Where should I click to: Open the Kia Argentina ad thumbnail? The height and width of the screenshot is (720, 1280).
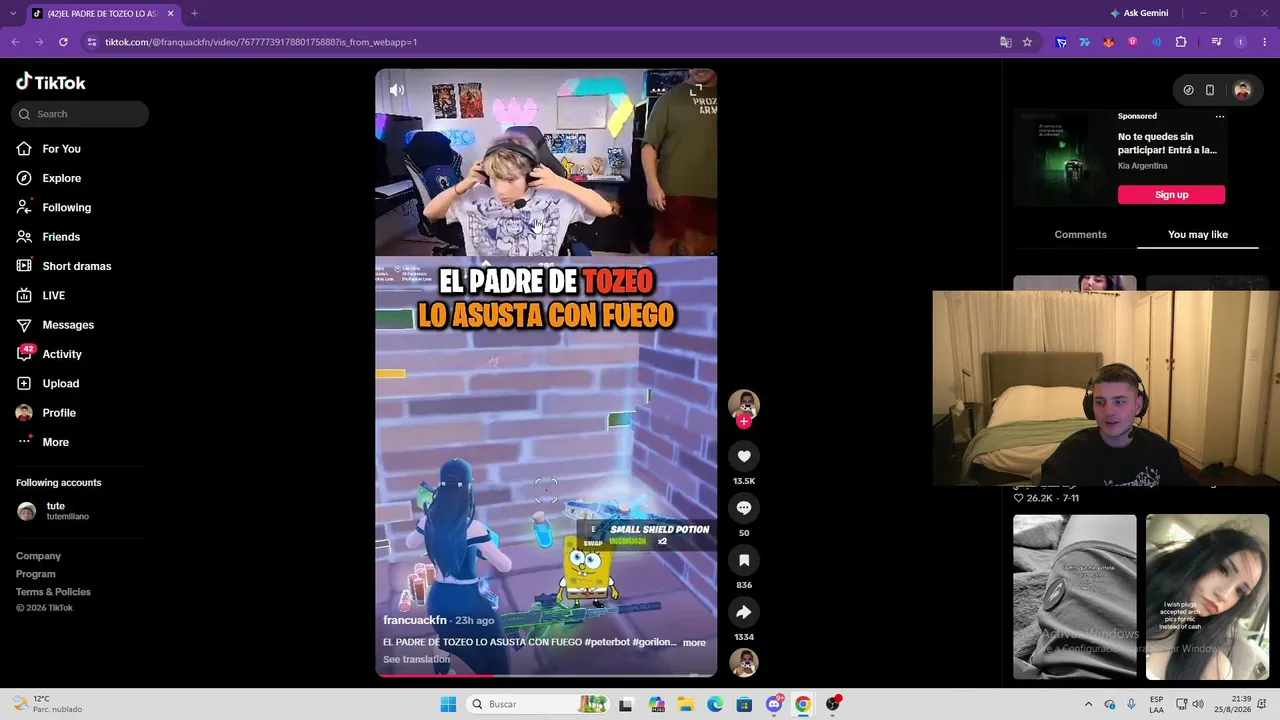(x=1061, y=158)
